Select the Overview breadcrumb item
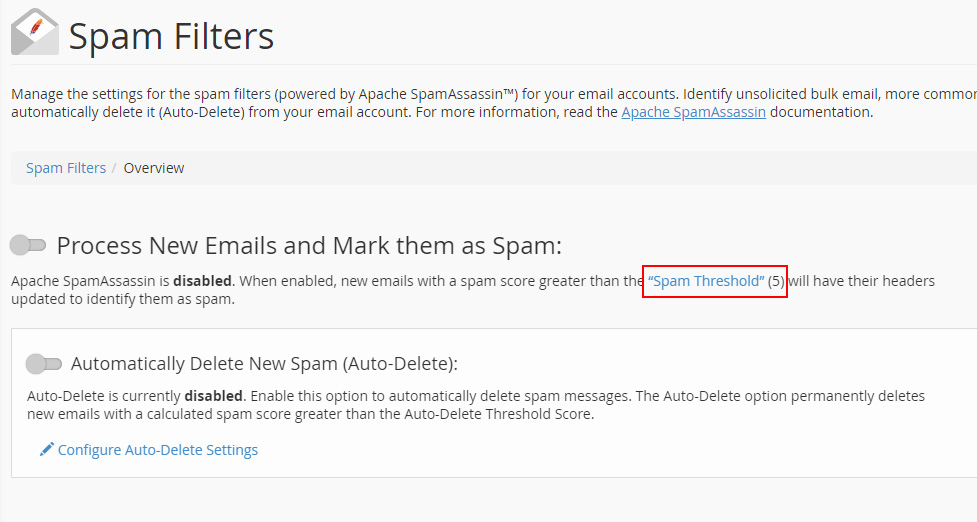 [154, 168]
